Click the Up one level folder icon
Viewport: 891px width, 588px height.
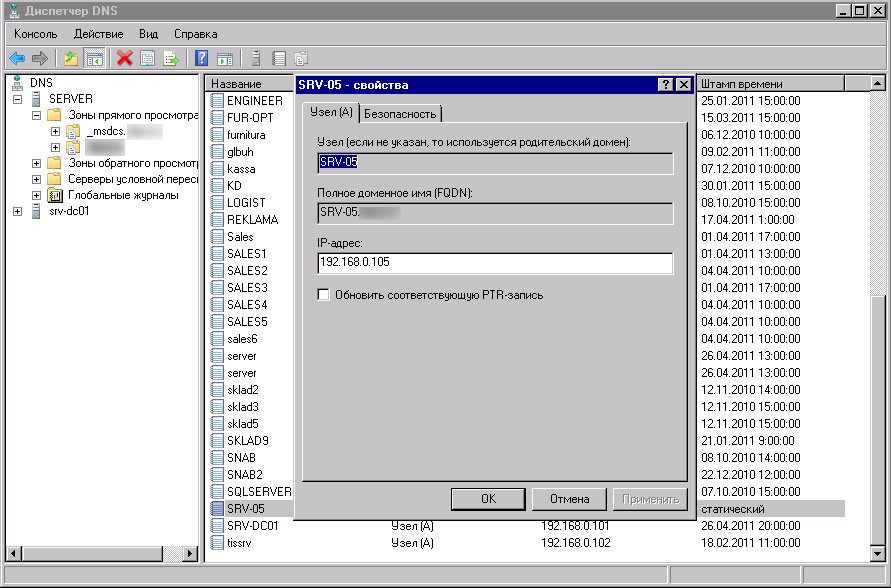pos(71,58)
